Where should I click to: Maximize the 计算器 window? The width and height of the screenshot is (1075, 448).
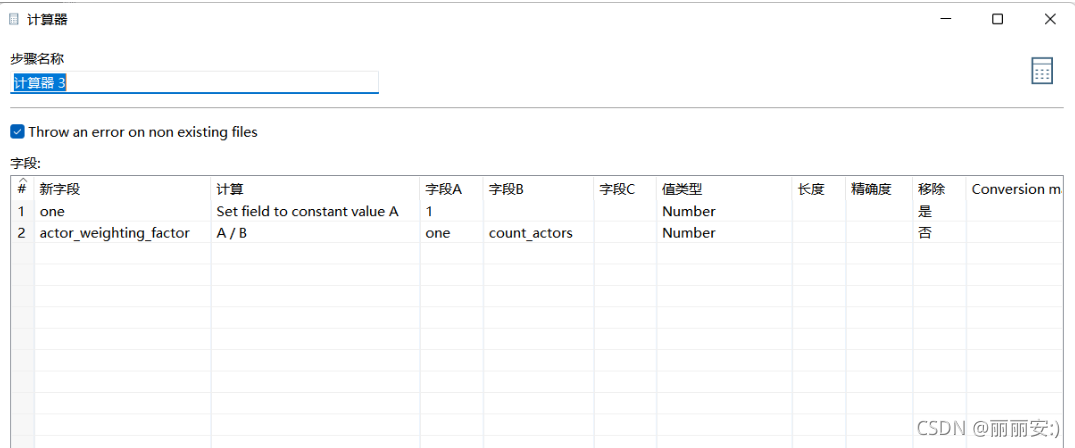click(998, 19)
